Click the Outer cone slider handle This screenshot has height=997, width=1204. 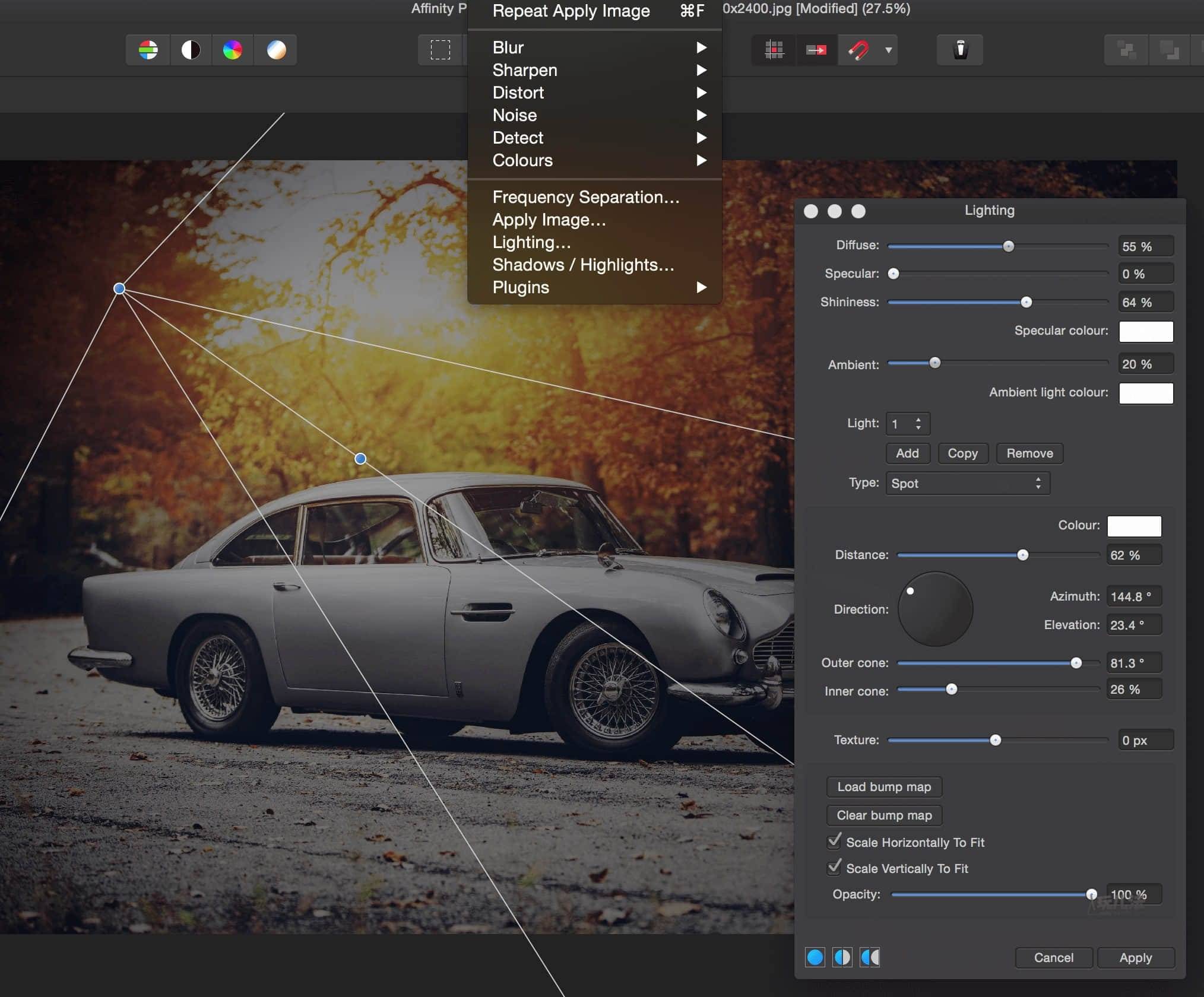[x=1076, y=663]
